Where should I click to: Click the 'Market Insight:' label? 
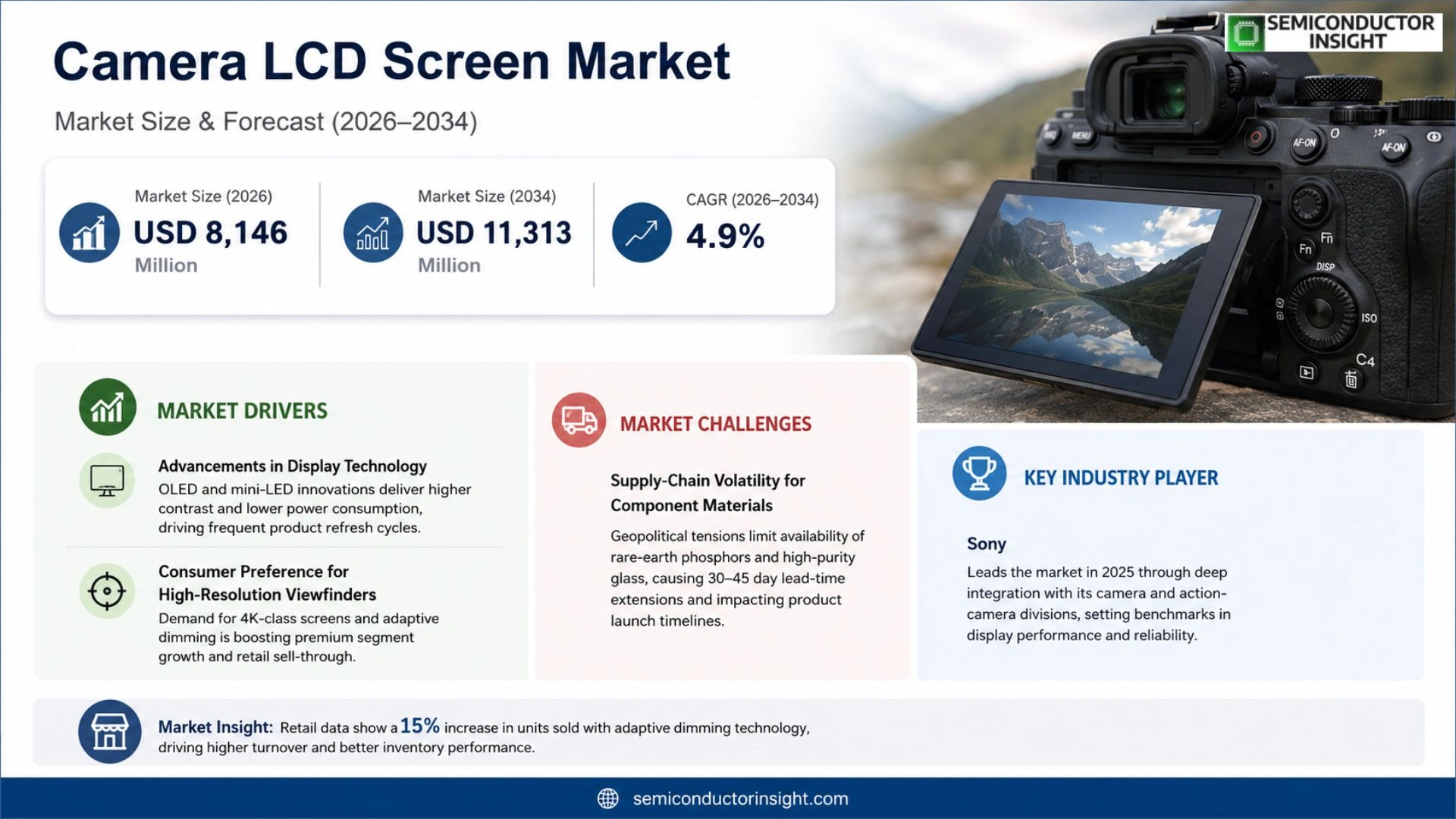[215, 727]
